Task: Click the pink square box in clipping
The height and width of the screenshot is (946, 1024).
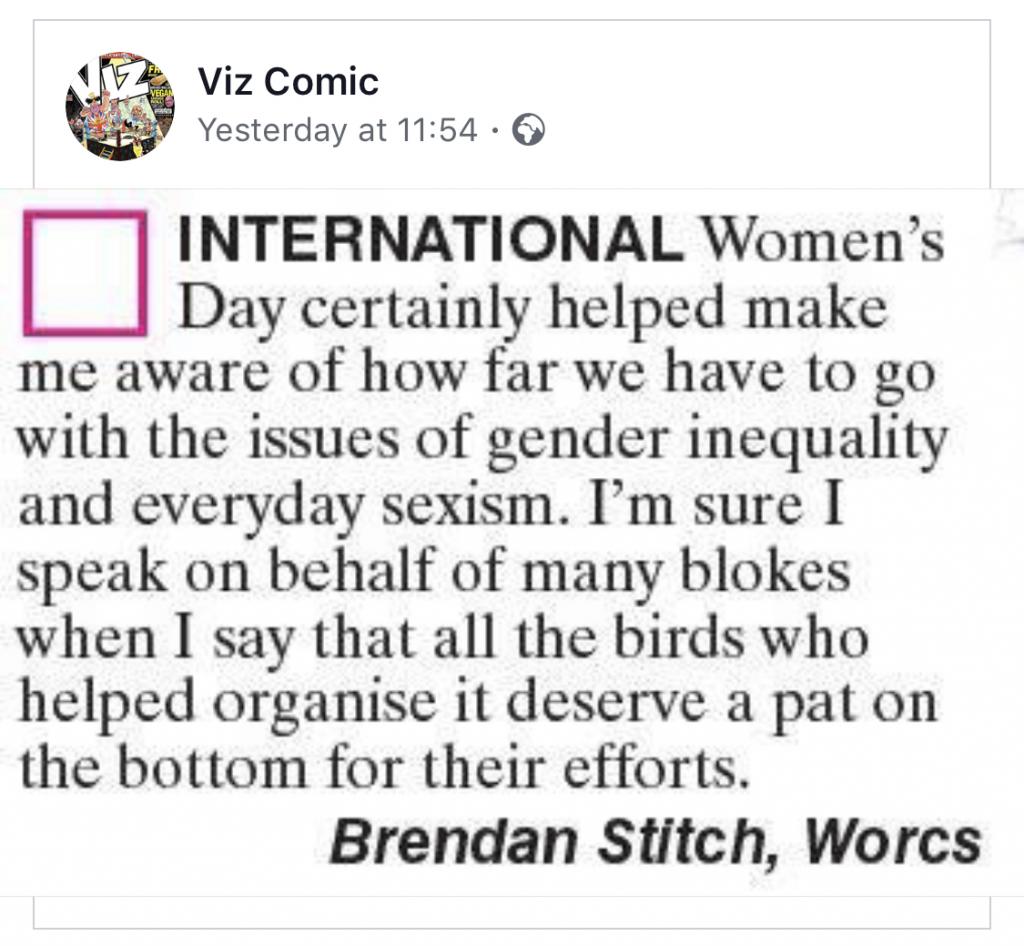Action: 85,272
